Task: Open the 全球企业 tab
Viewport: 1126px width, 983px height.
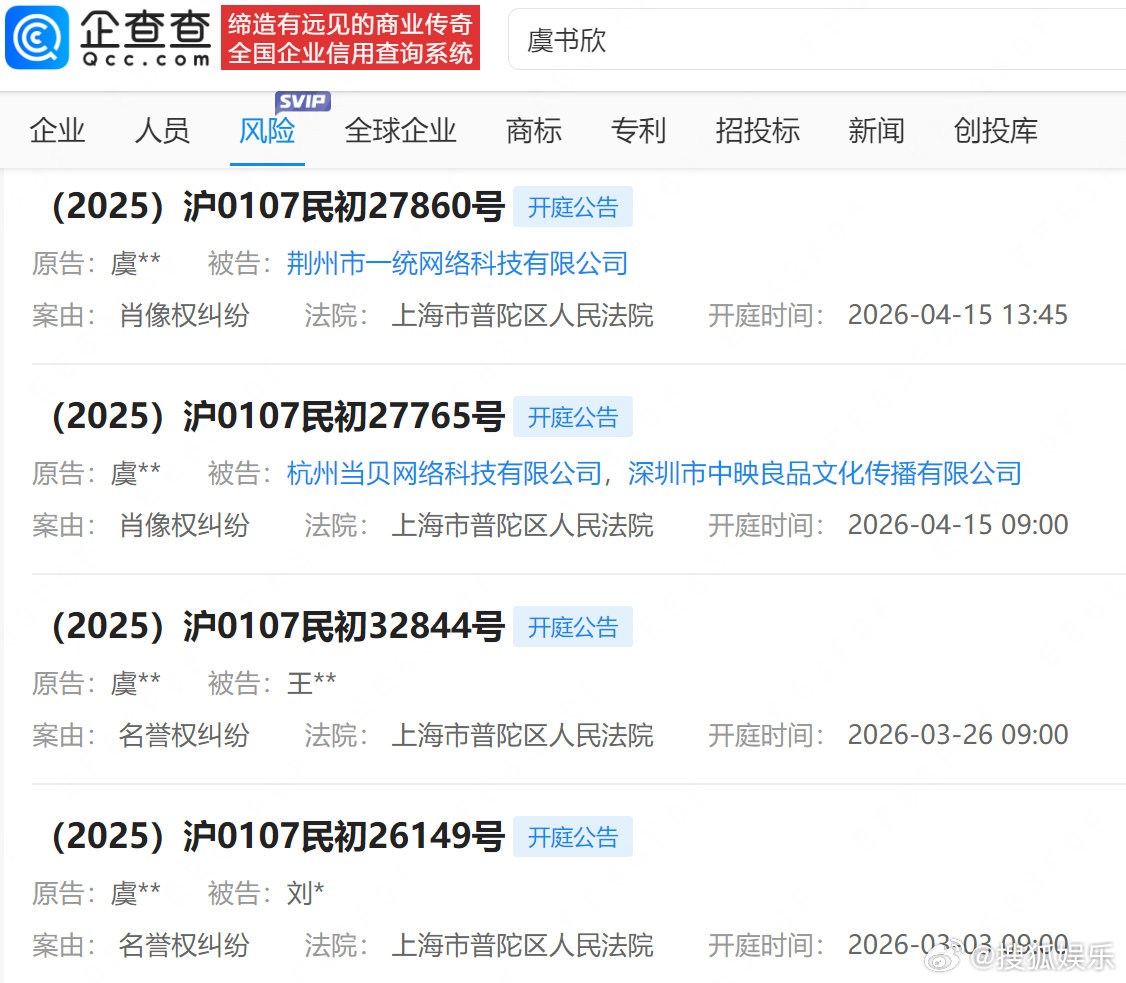Action: pos(400,131)
